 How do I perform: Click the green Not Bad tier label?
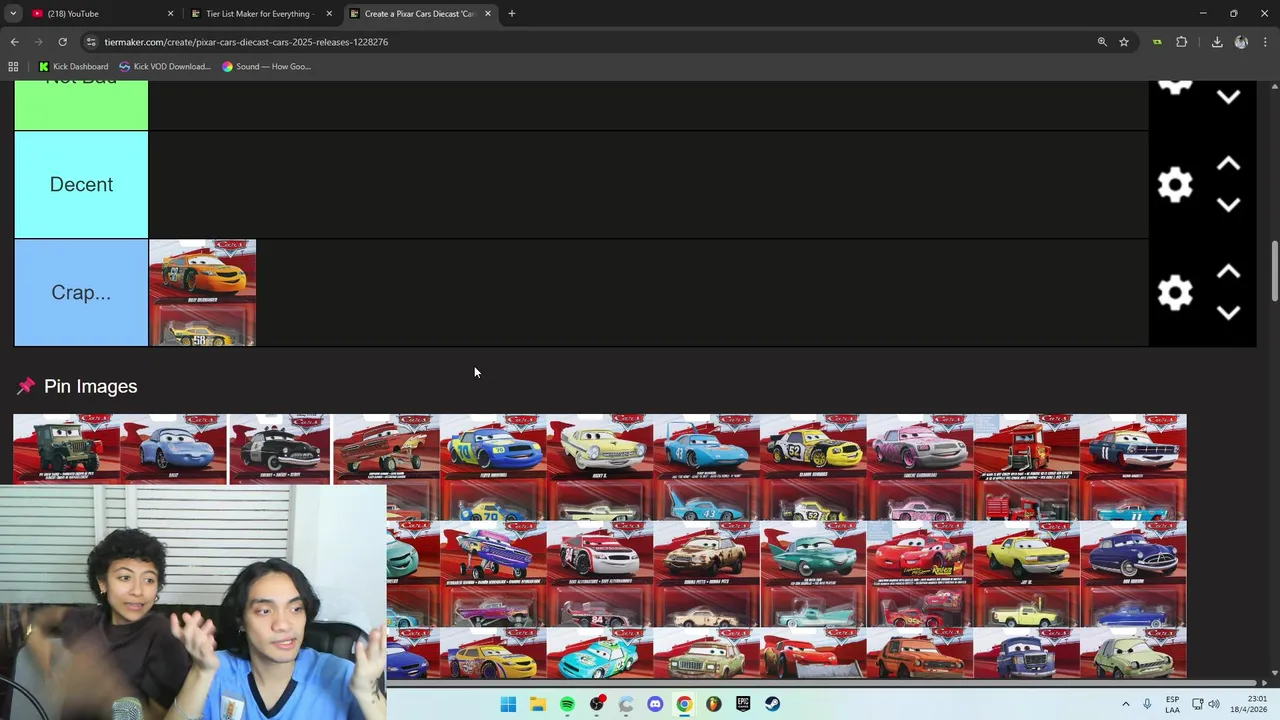coord(81,105)
